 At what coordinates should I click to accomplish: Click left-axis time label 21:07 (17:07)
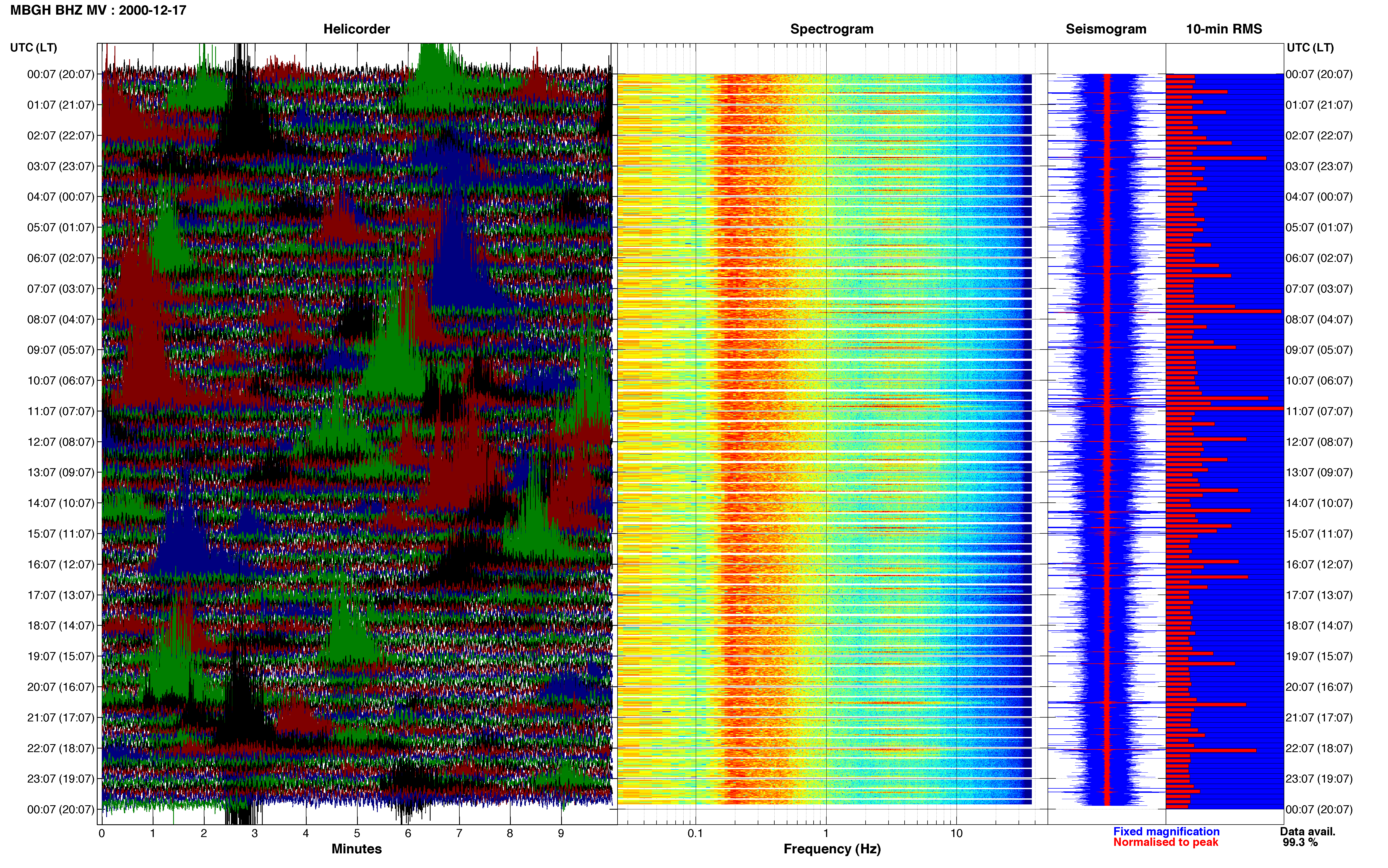point(60,718)
